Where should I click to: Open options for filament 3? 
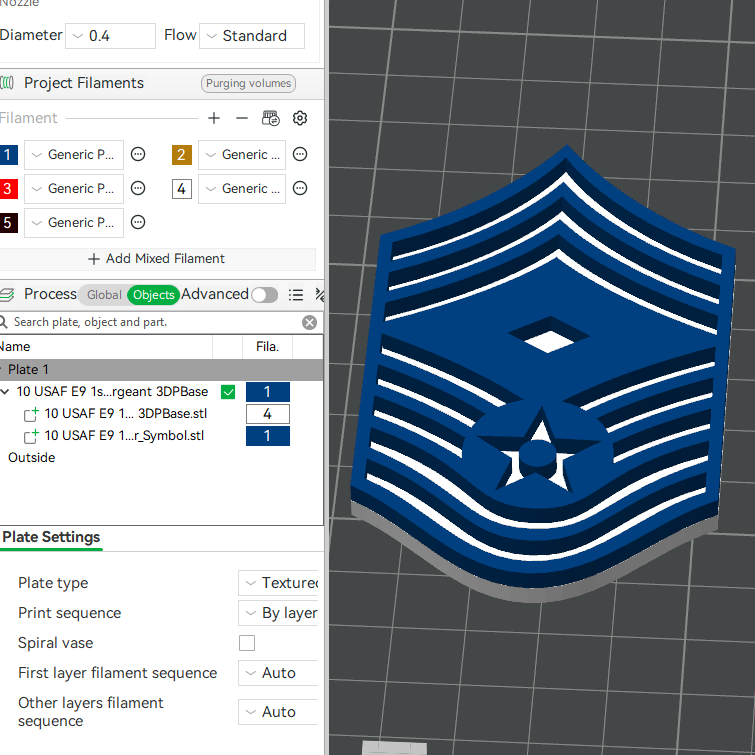[138, 188]
